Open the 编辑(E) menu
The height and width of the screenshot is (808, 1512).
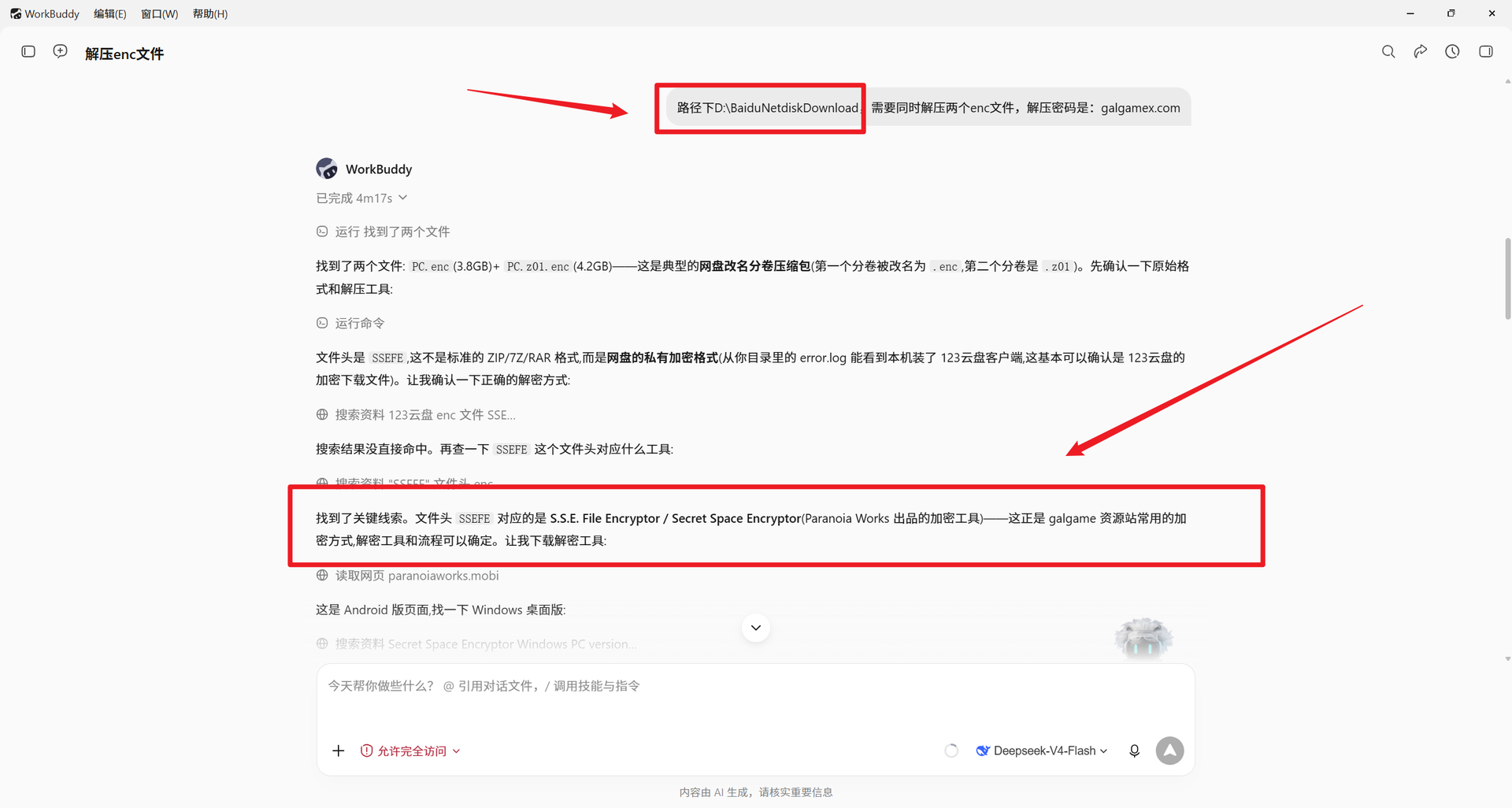109,13
